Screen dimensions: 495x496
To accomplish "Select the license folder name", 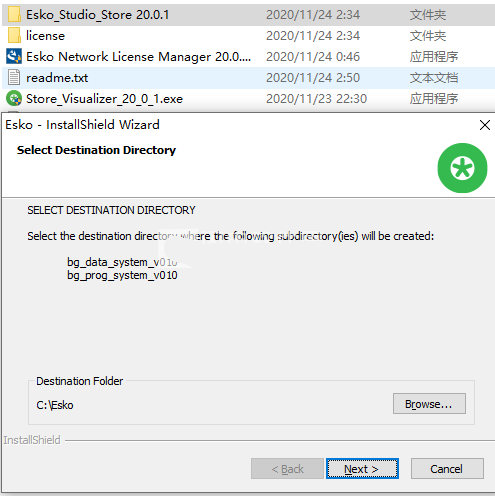I will (45, 36).
